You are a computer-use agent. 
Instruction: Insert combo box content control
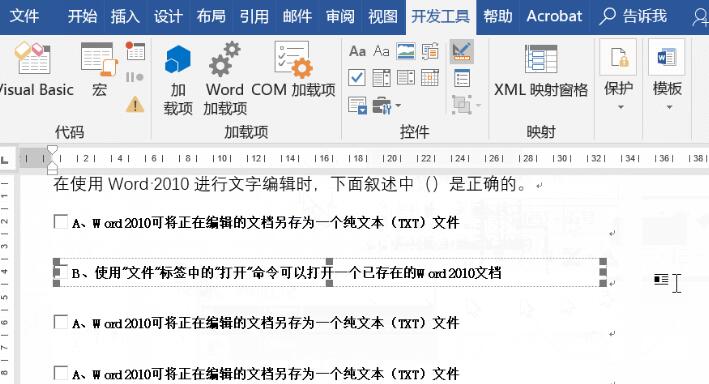pyautogui.click(x=381, y=77)
